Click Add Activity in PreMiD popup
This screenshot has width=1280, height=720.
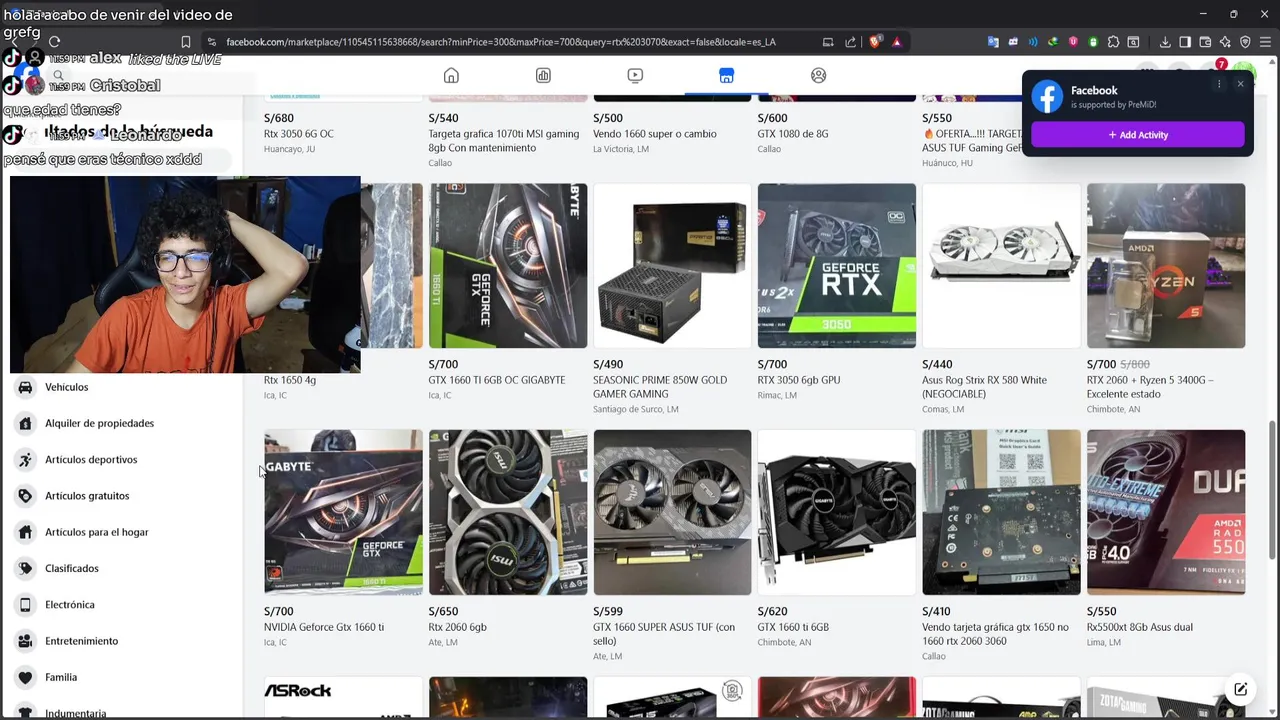point(1138,135)
